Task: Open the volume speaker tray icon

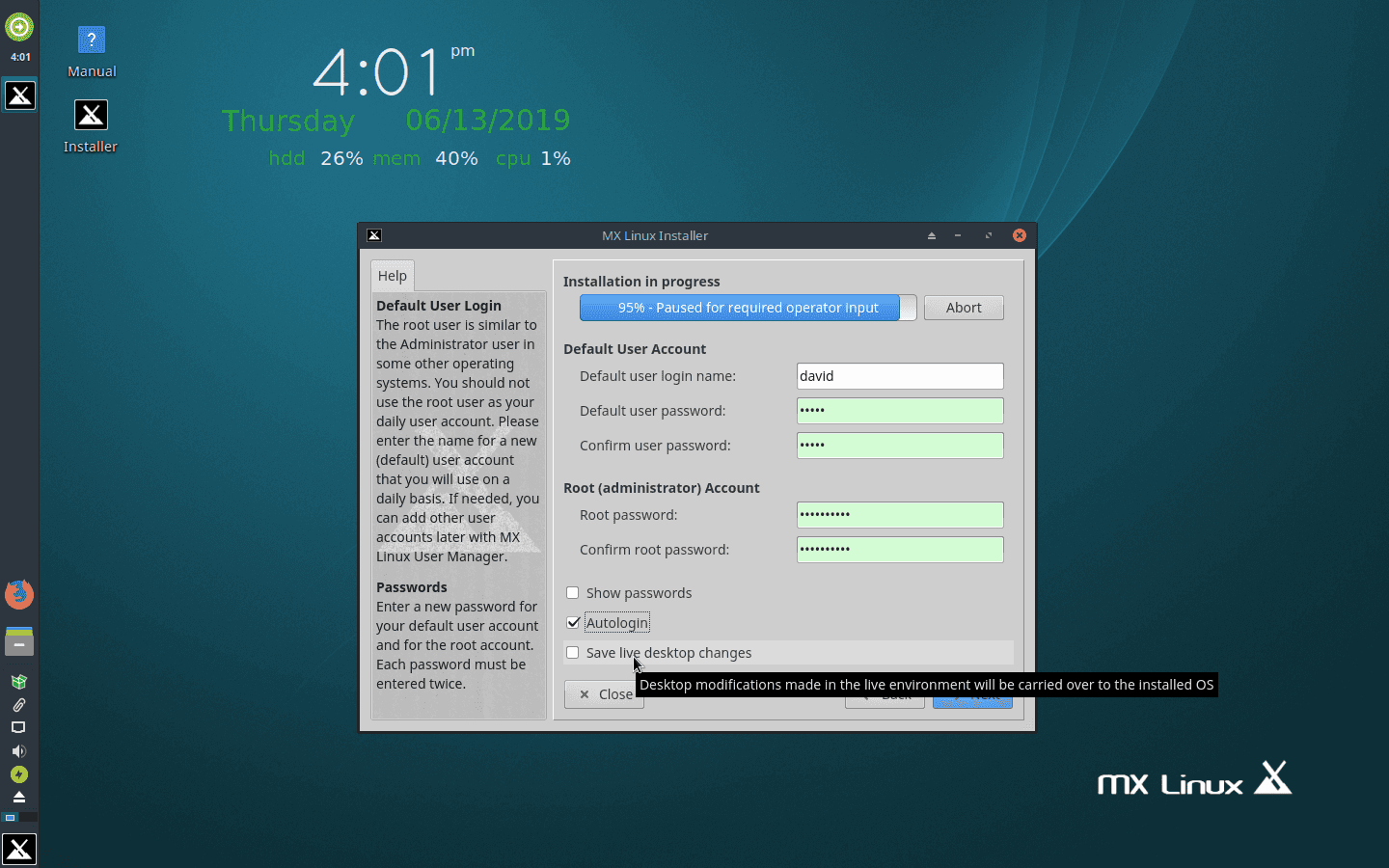Action: 18,751
